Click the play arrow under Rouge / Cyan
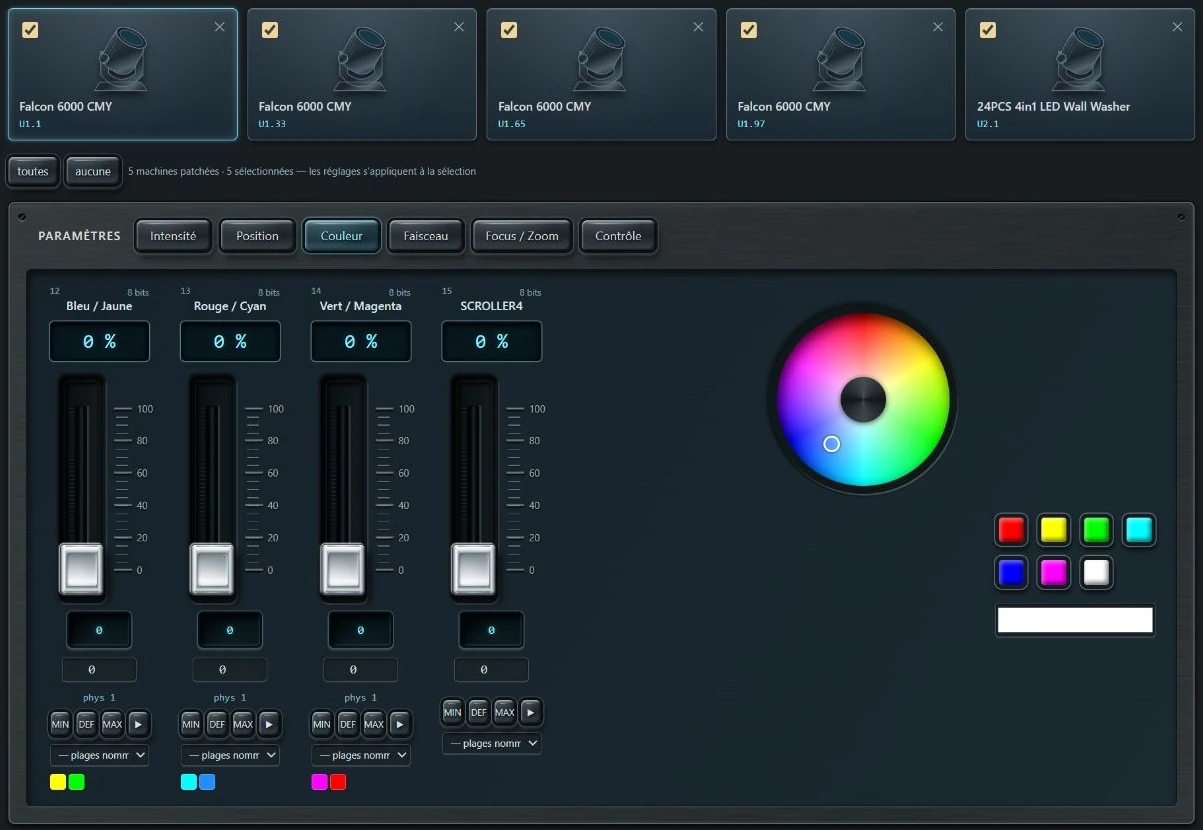 270,724
